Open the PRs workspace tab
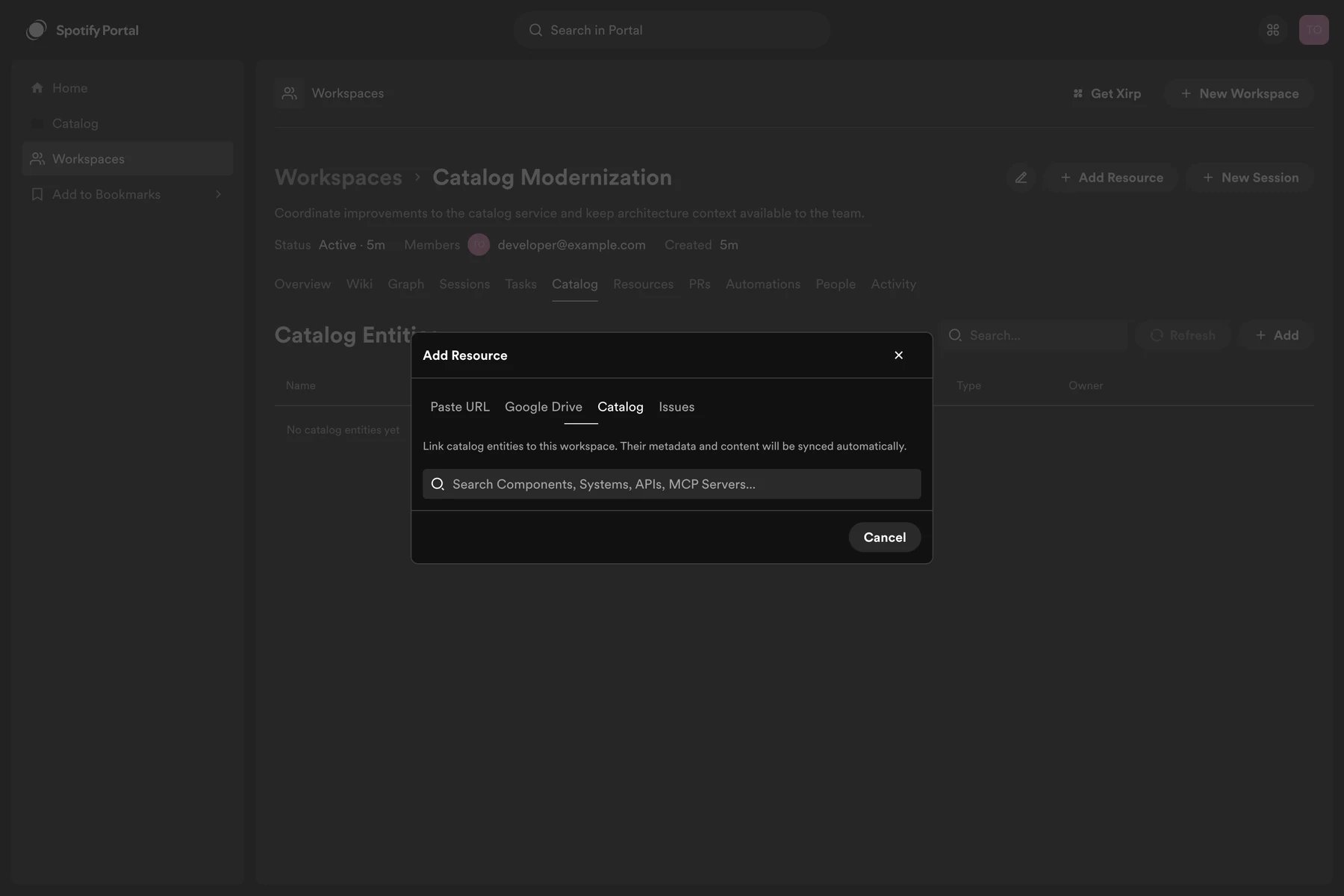 point(700,284)
